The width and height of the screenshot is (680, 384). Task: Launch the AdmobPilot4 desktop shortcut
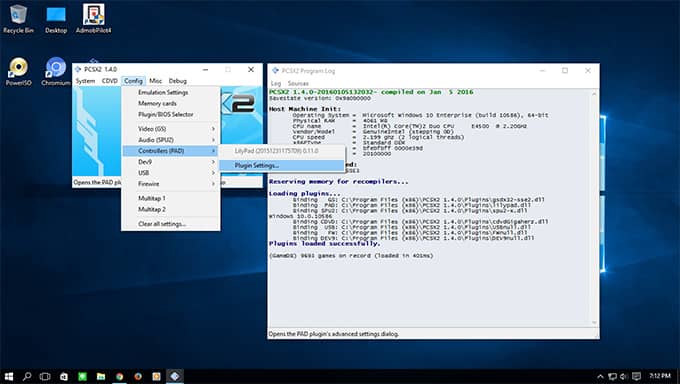click(x=94, y=18)
